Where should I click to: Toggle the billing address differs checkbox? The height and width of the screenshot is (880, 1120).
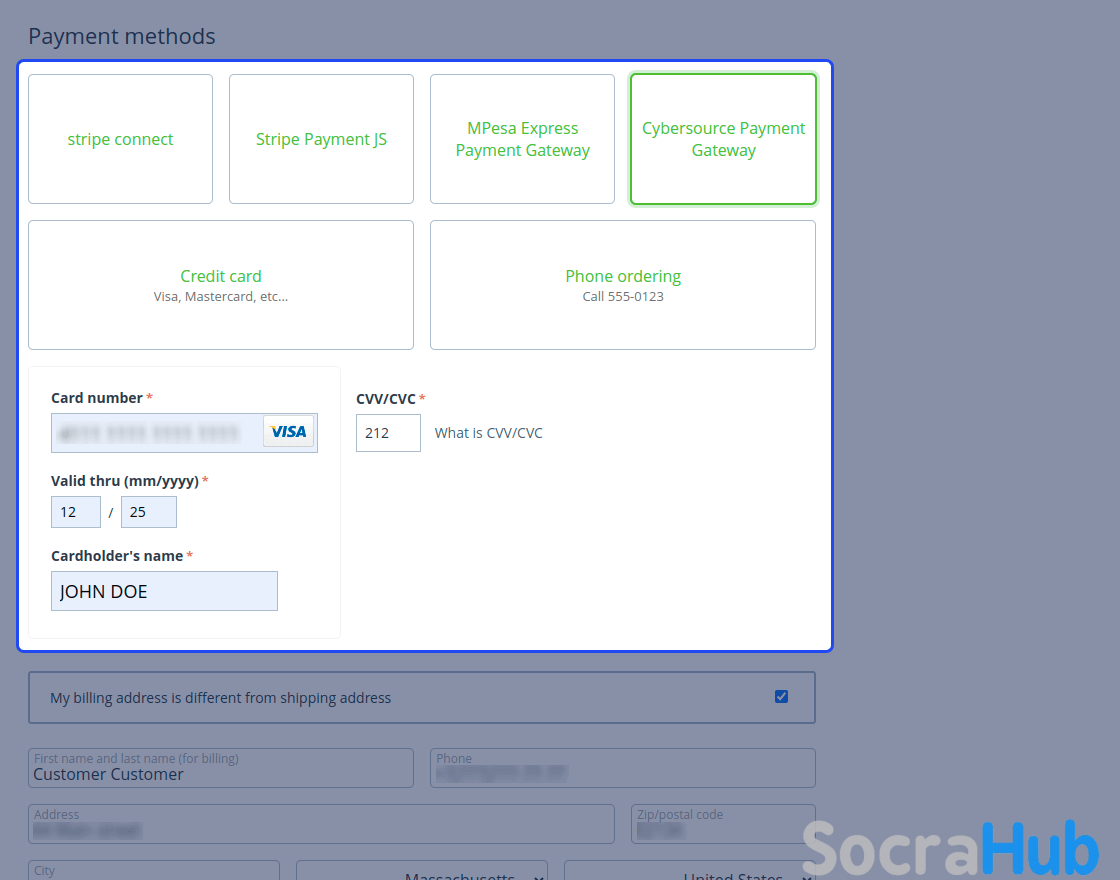pos(781,697)
